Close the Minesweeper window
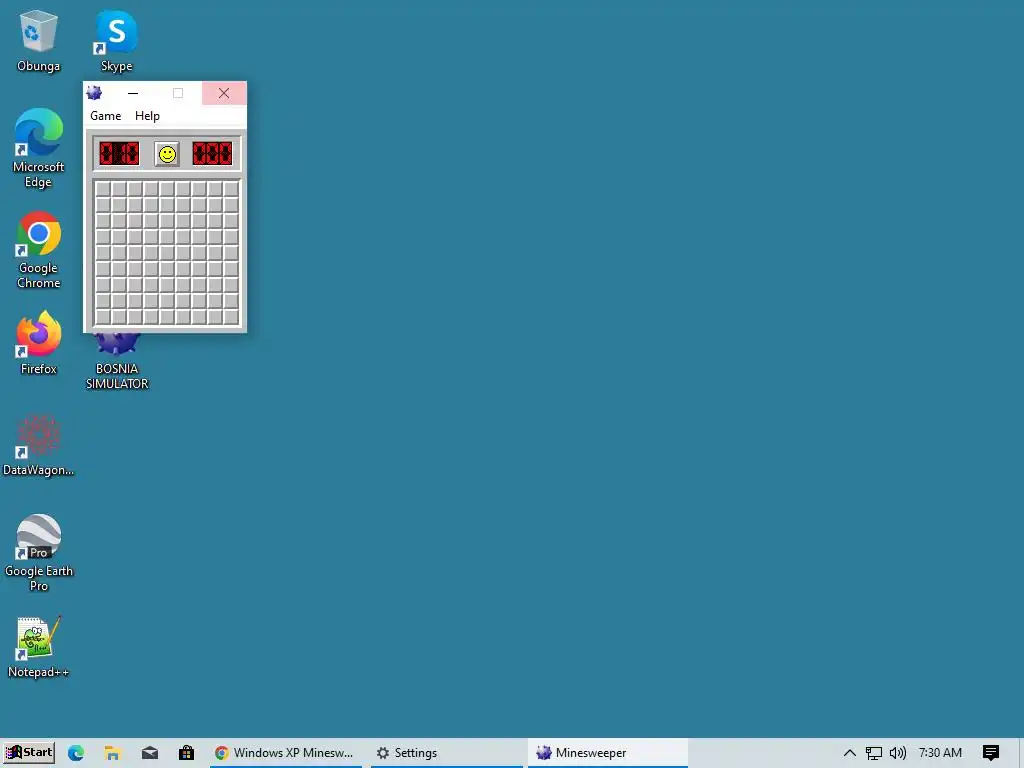The width and height of the screenshot is (1024, 768). tap(224, 93)
